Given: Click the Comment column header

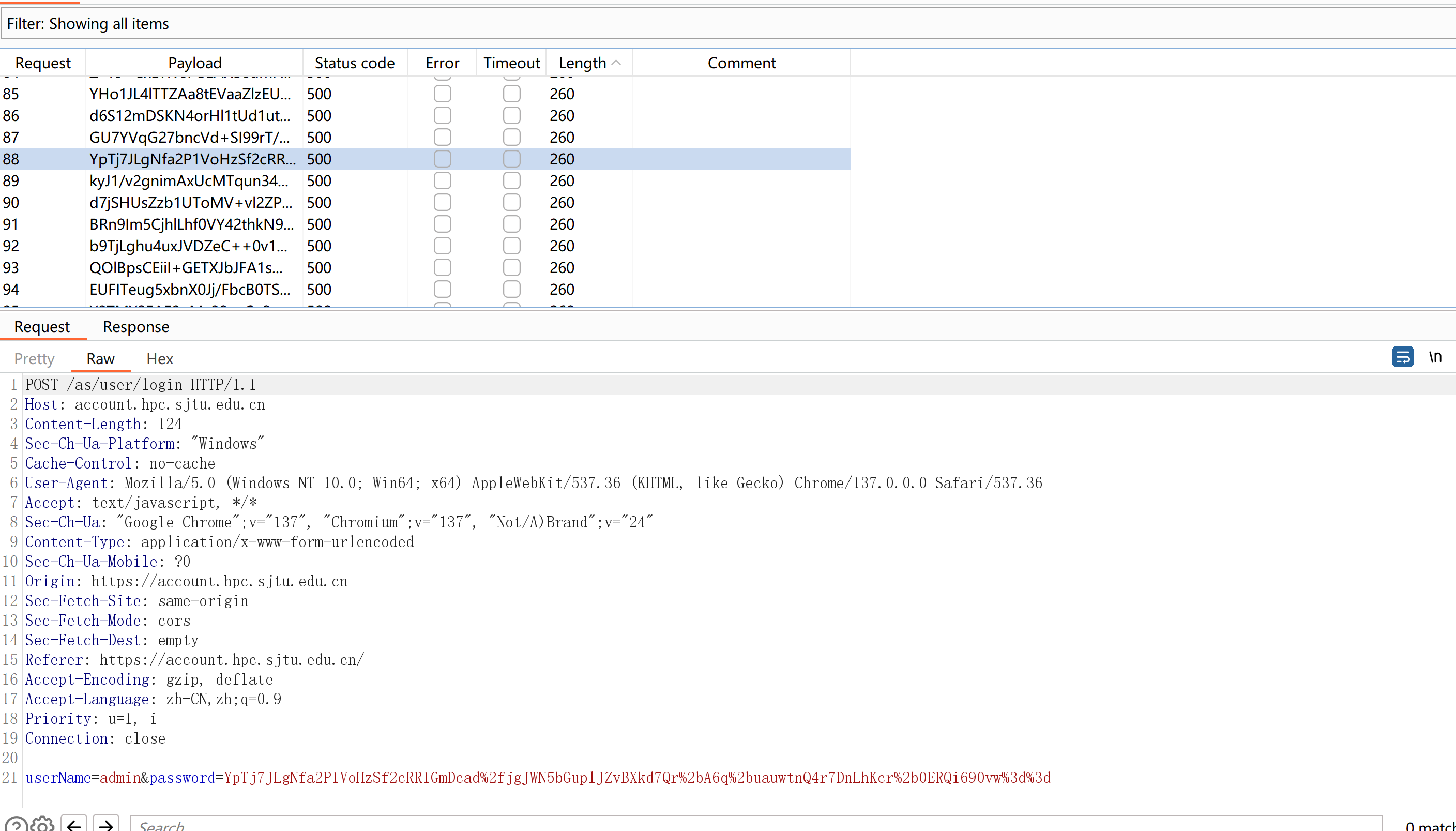Looking at the screenshot, I should tap(741, 63).
